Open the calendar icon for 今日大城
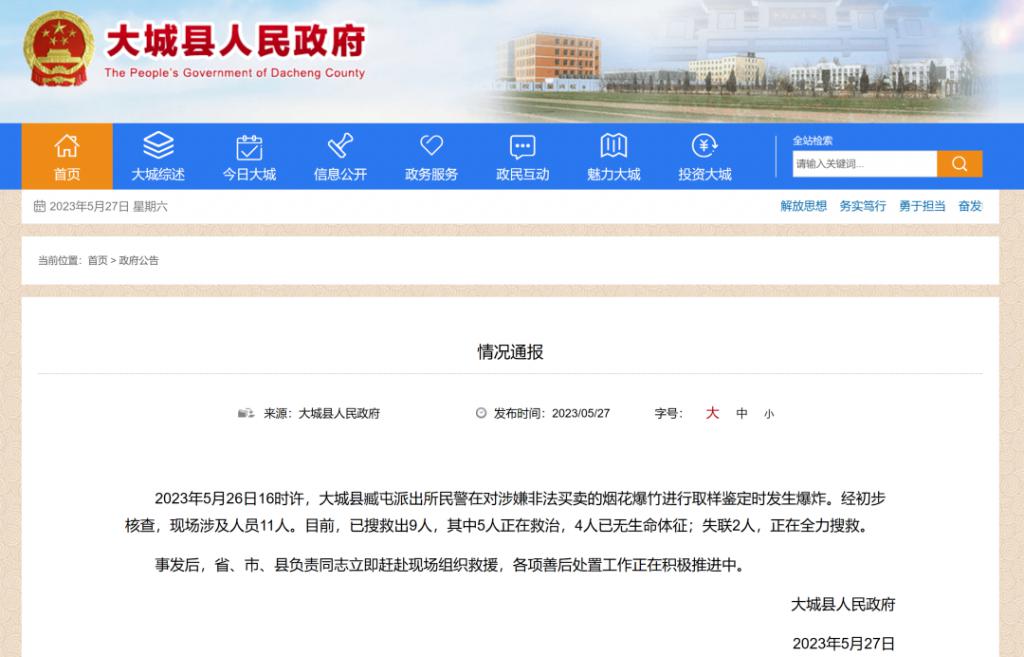Screen dimensions: 1024x657 [x=249, y=147]
